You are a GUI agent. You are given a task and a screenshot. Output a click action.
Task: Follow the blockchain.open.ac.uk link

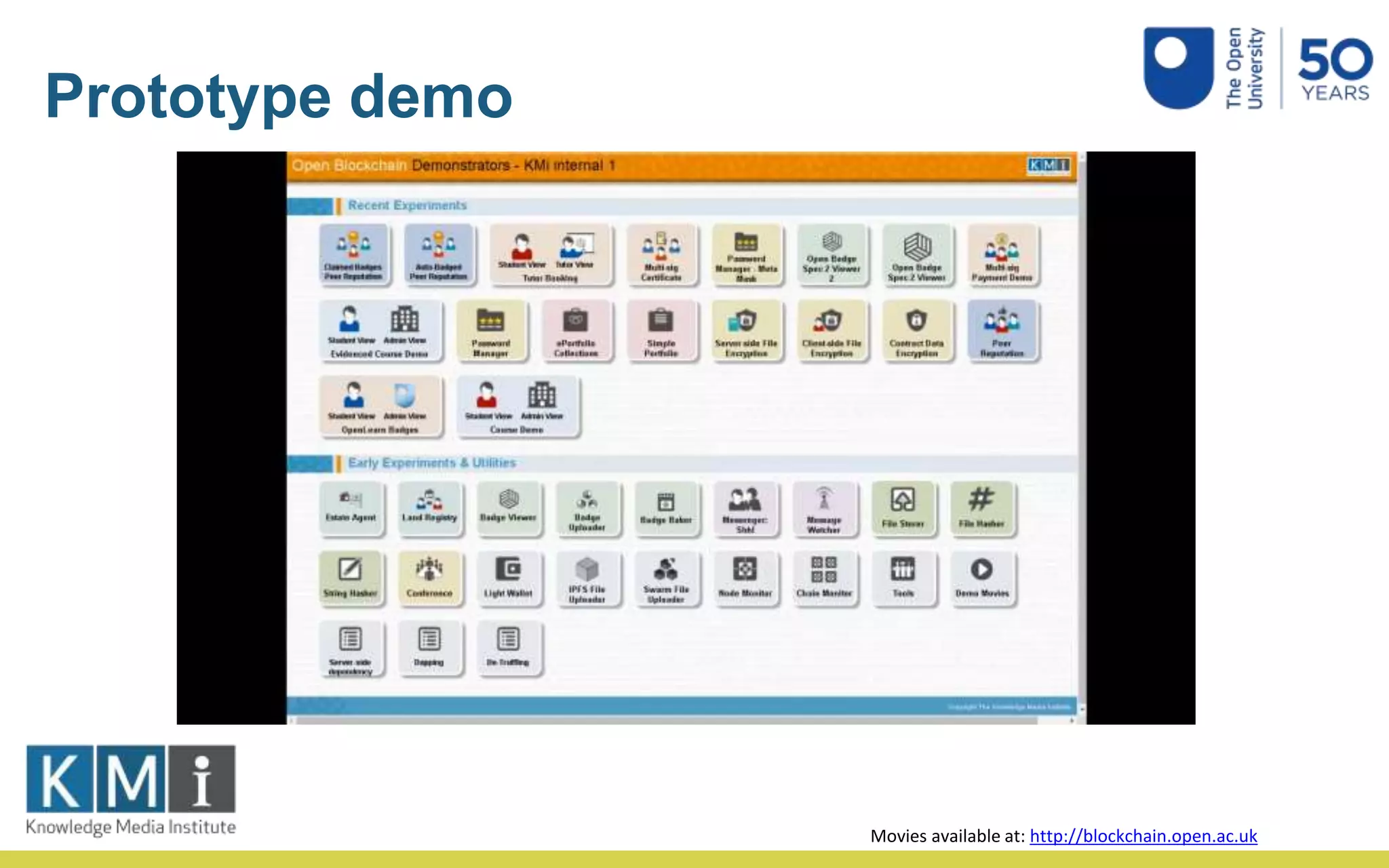click(1143, 836)
